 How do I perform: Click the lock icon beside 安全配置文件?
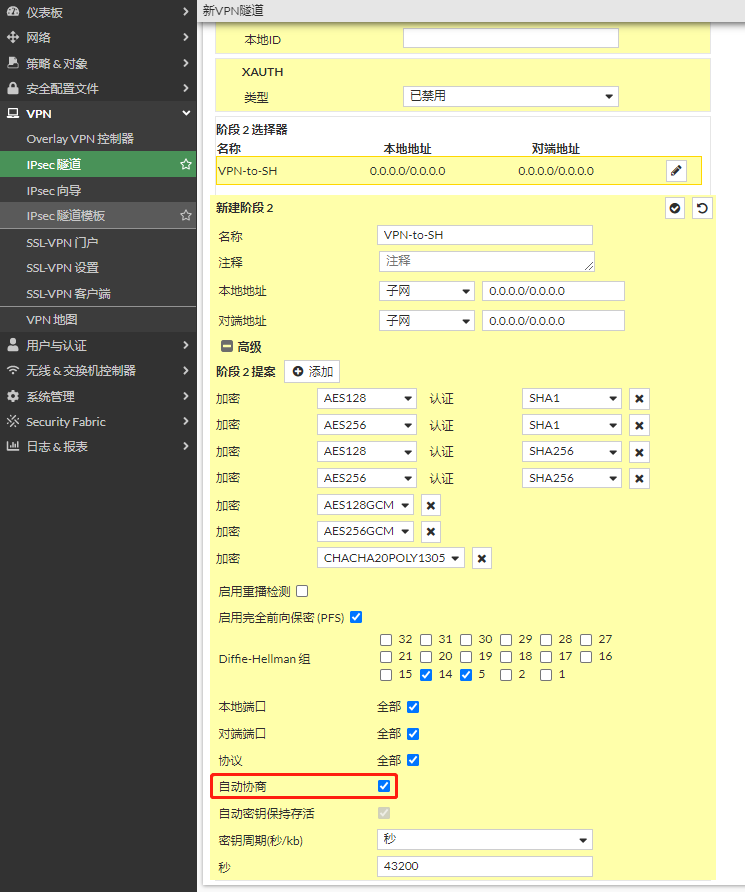coord(13,88)
